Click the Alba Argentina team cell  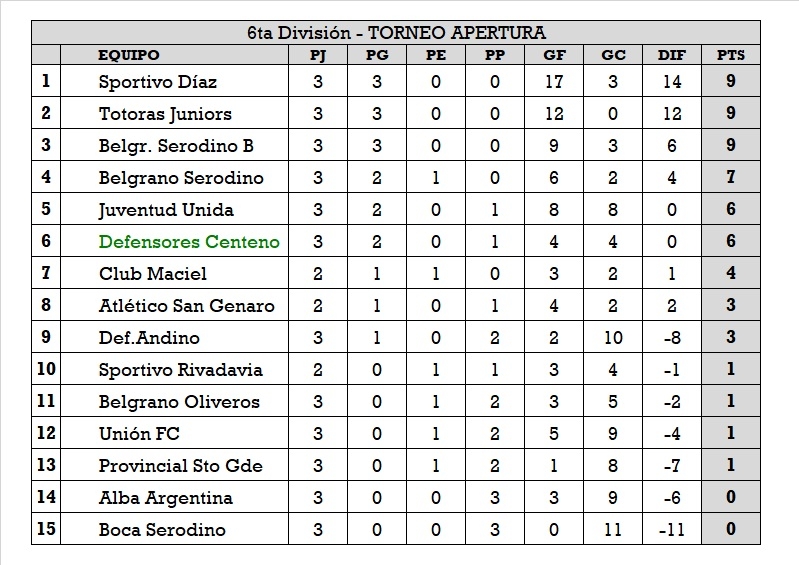pyautogui.click(x=165, y=498)
